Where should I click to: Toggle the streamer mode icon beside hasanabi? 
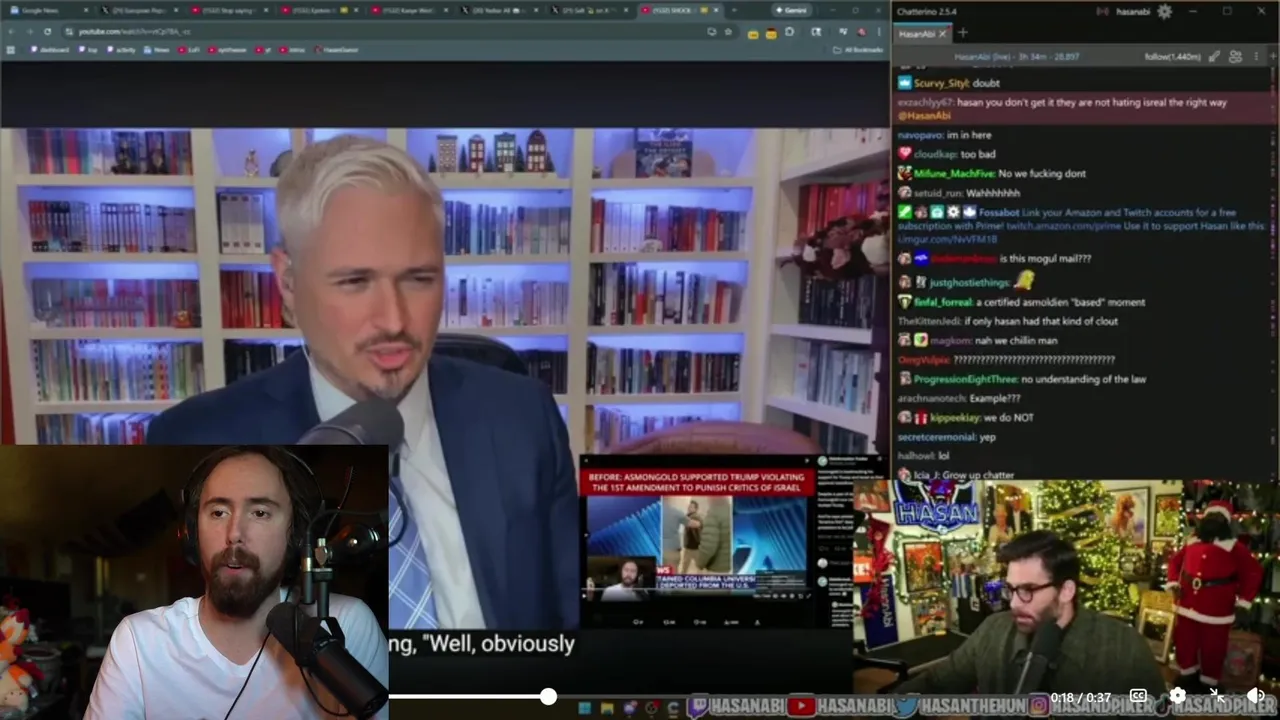1103,12
